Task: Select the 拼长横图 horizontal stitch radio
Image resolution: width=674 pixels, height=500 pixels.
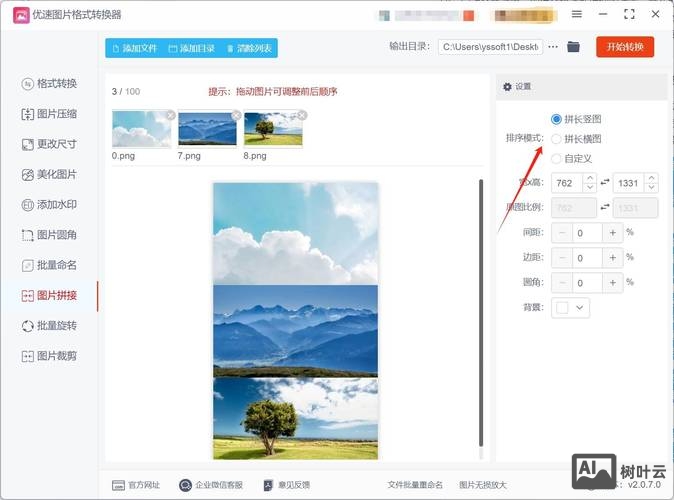Action: [556, 139]
